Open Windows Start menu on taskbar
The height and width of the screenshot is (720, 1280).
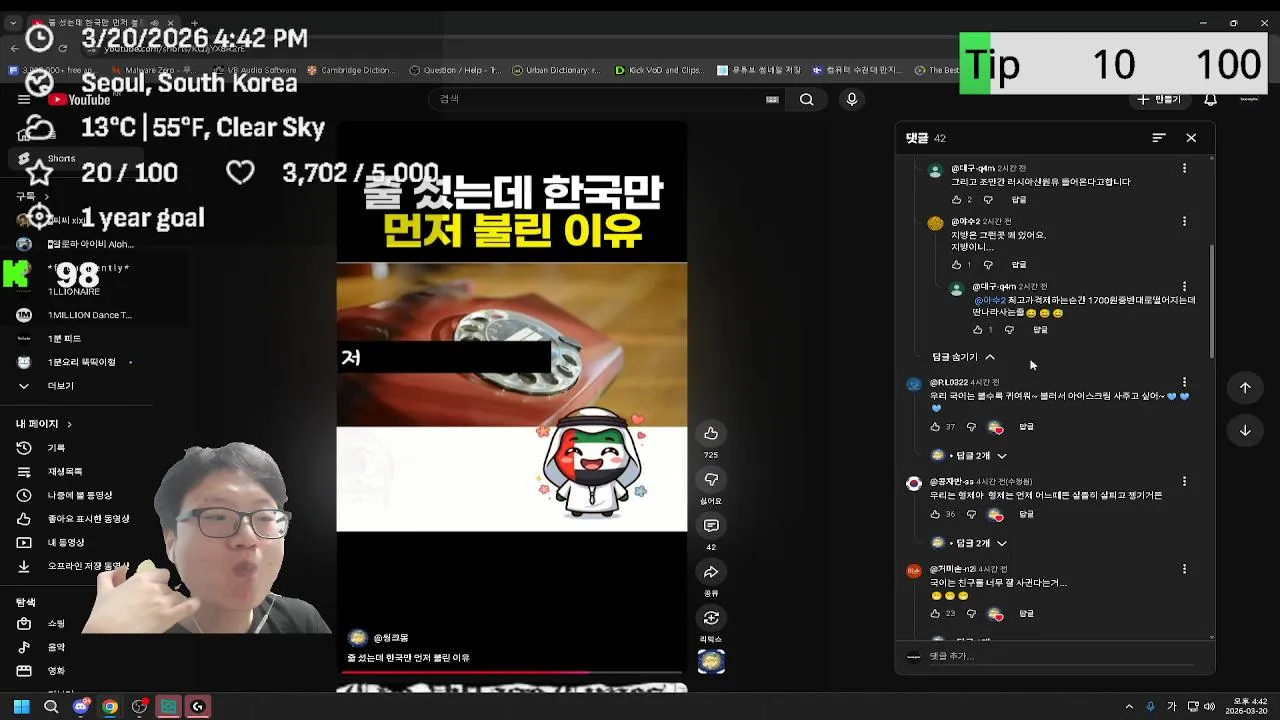[21, 707]
